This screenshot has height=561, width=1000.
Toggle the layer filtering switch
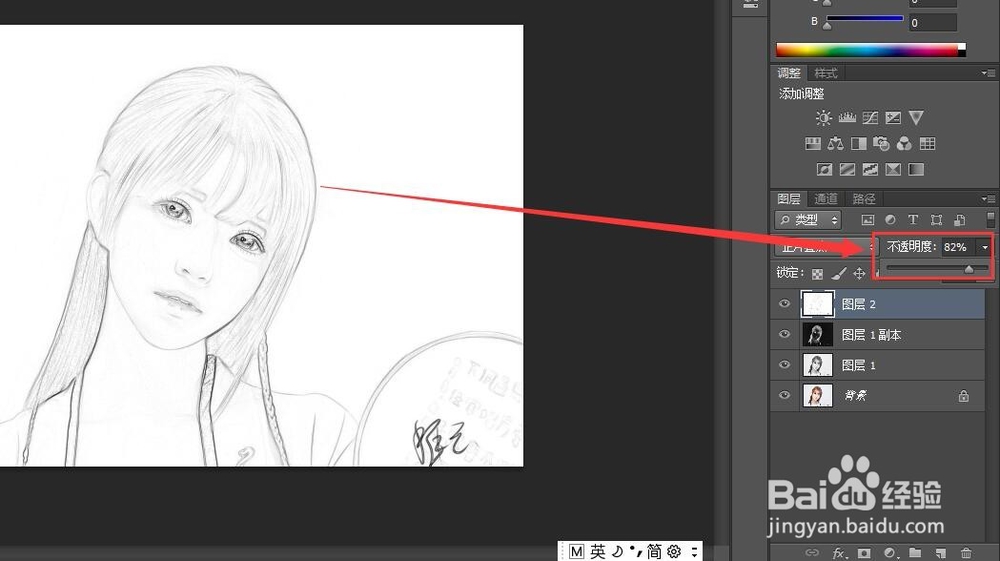pos(990,220)
